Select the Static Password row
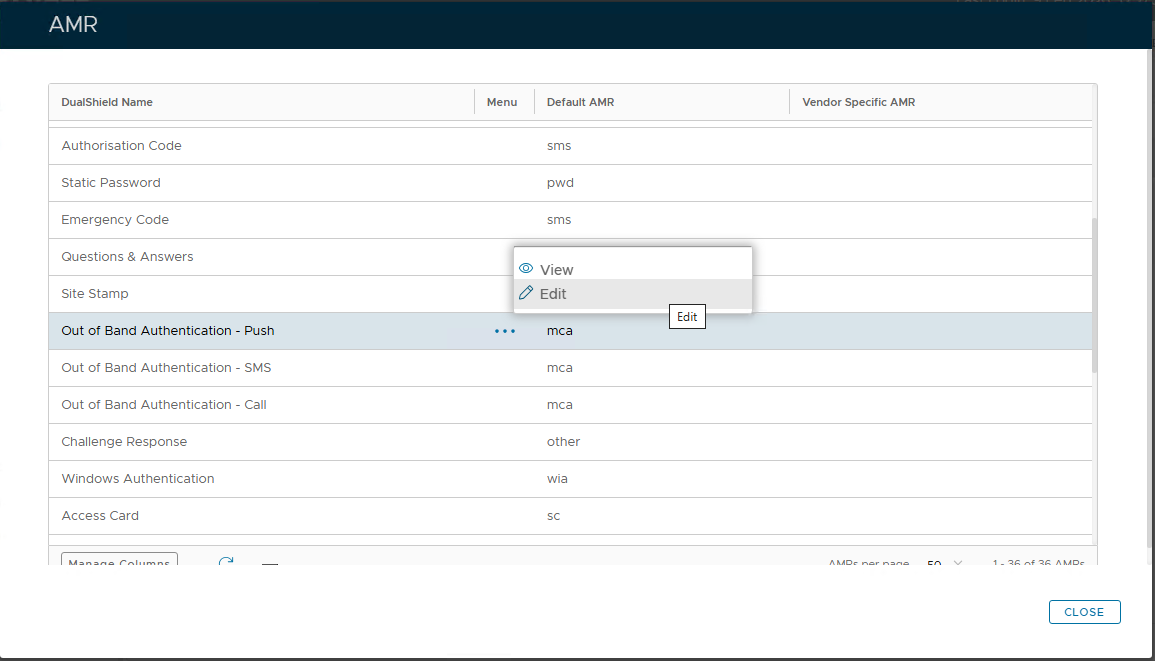 point(111,183)
